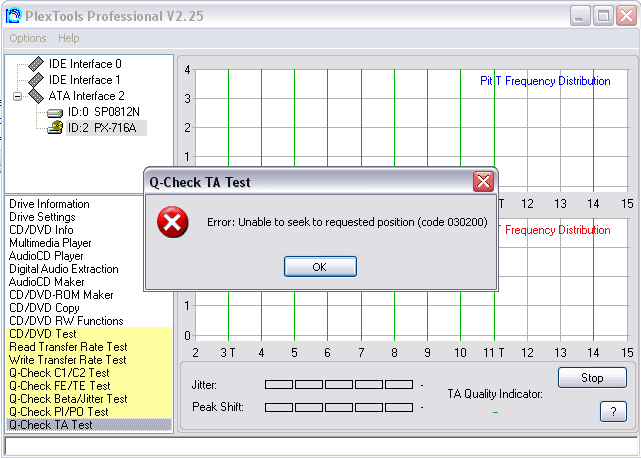Click the ATA Interface 2 chip icon

pos(36,96)
